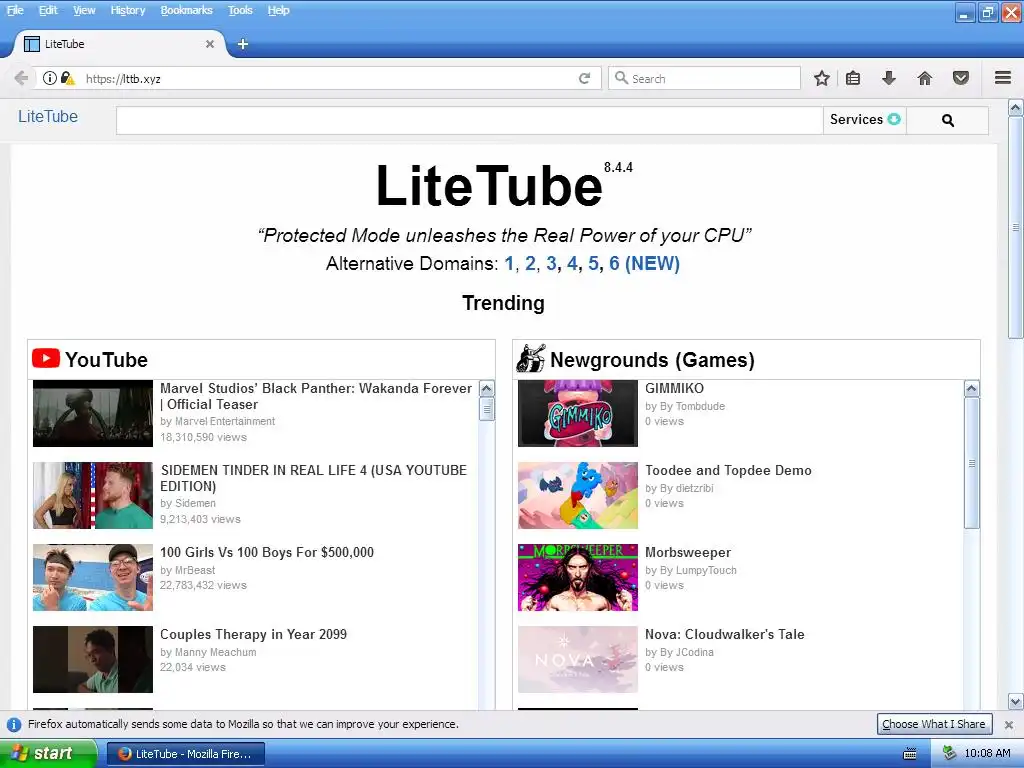The width and height of the screenshot is (1024, 768).
Task: Open the Help menu
Action: click(278, 10)
